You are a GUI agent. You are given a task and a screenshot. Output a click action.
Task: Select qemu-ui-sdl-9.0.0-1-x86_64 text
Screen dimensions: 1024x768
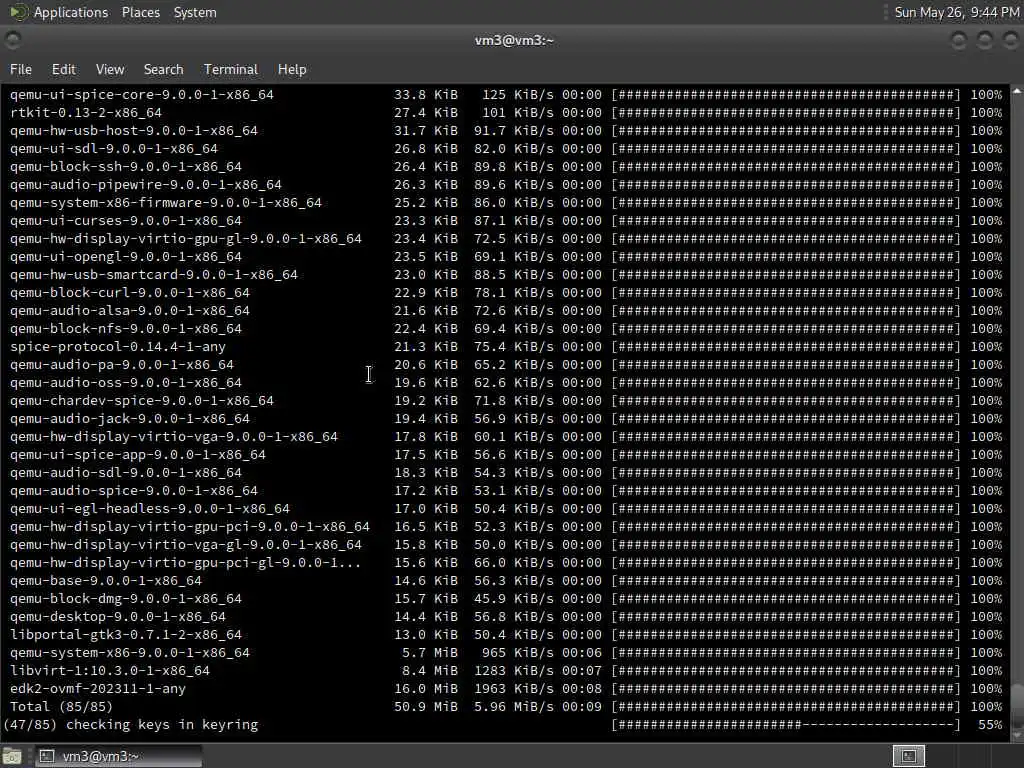pos(114,149)
